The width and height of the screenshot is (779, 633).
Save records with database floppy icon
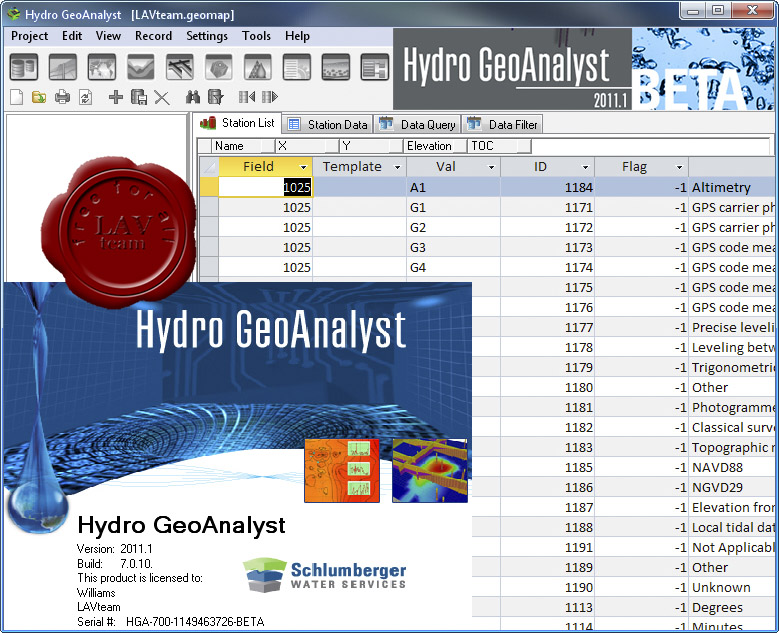[139, 97]
